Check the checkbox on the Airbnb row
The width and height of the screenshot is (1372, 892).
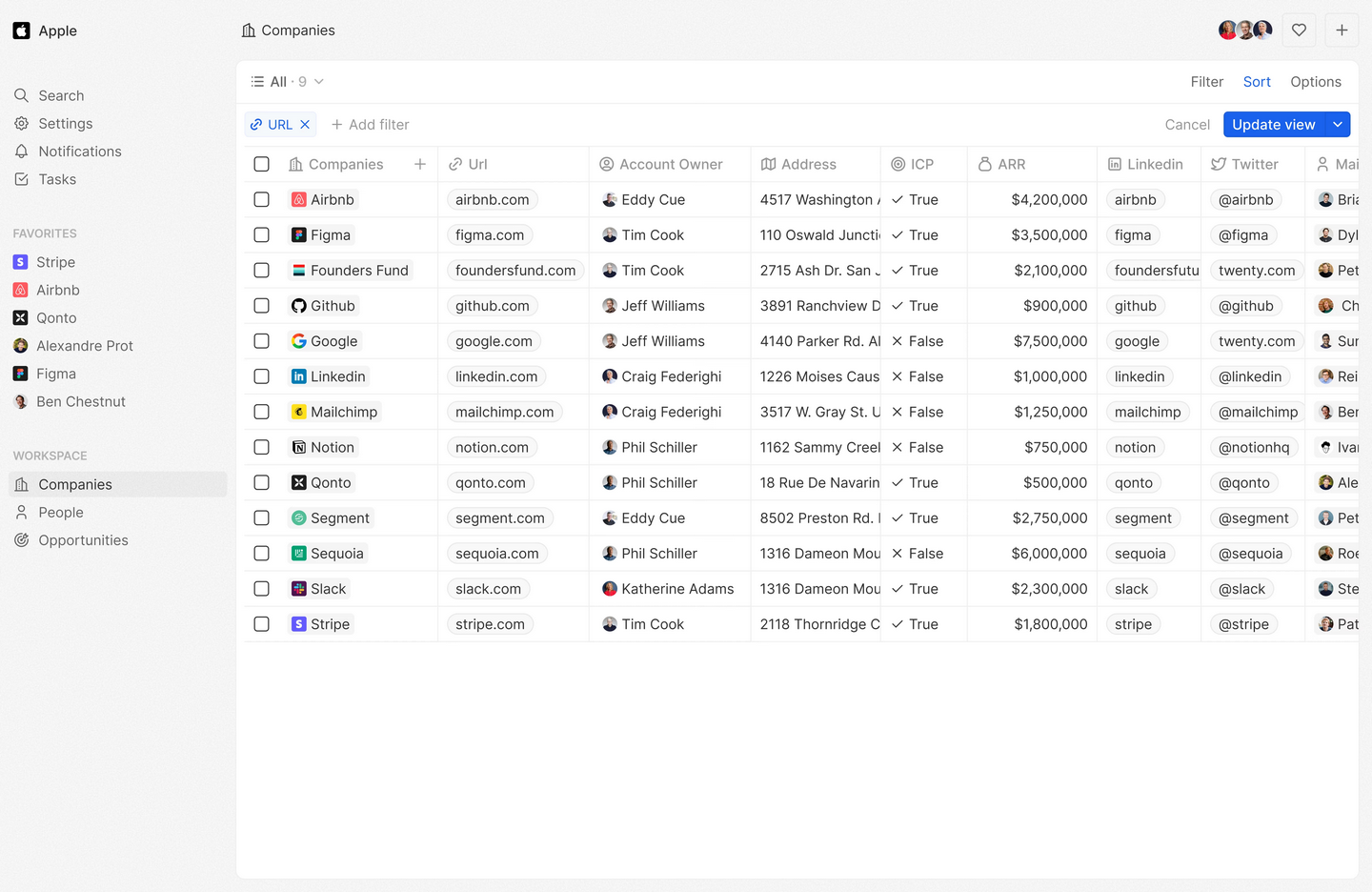coord(261,199)
